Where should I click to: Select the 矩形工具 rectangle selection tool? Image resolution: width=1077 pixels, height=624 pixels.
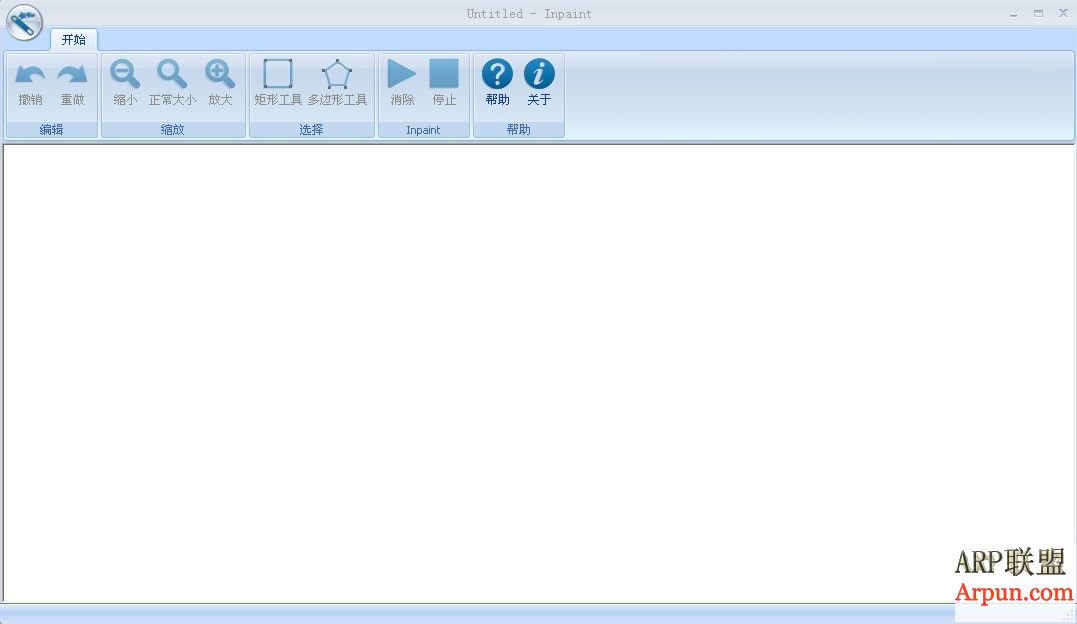[278, 84]
